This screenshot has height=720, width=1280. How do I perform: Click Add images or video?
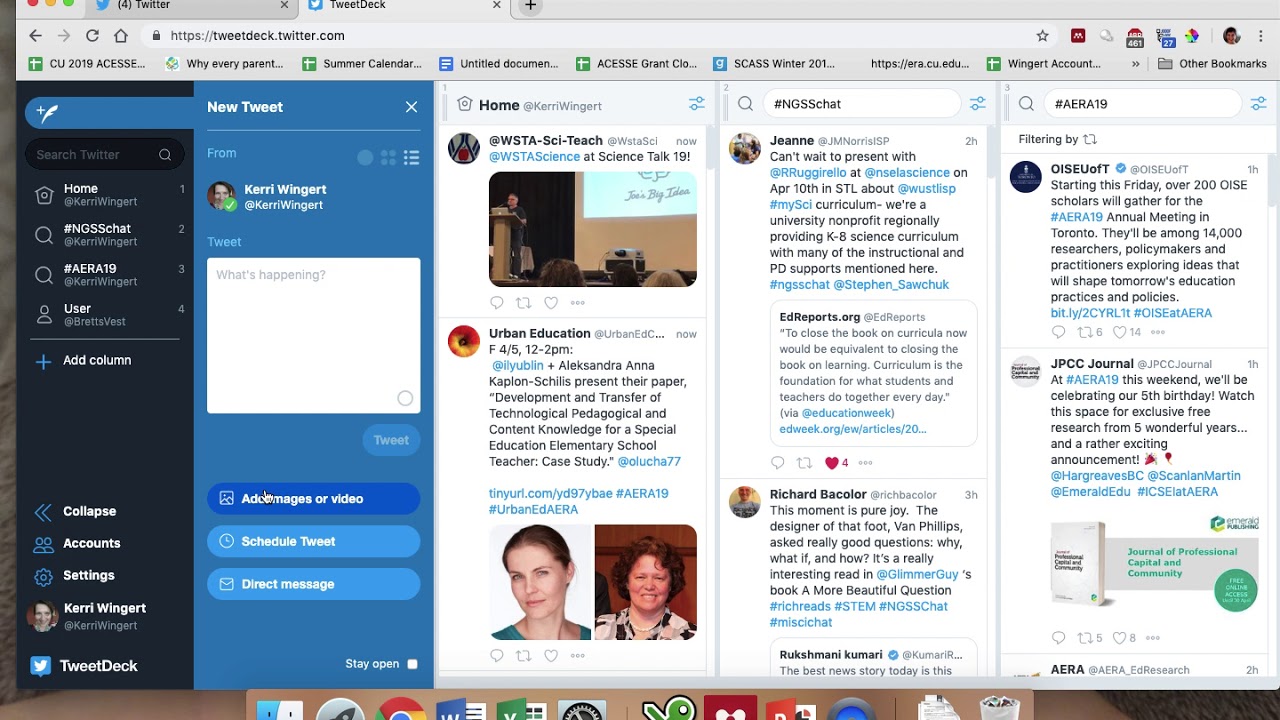[x=313, y=499]
